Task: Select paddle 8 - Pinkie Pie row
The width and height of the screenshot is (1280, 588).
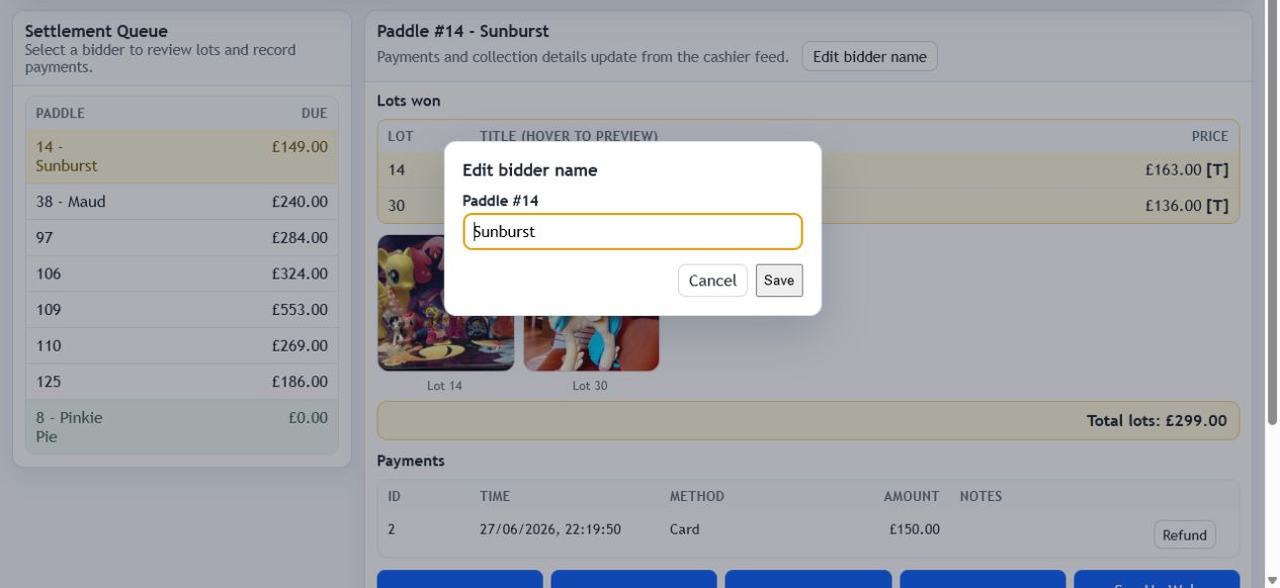Action: point(182,427)
